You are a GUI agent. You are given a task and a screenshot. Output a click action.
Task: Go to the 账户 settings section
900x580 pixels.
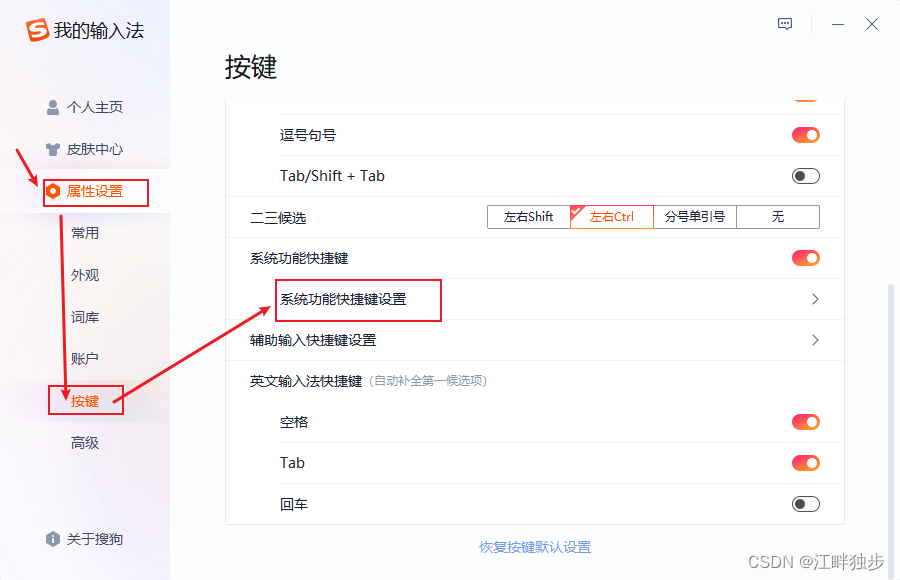tap(84, 358)
